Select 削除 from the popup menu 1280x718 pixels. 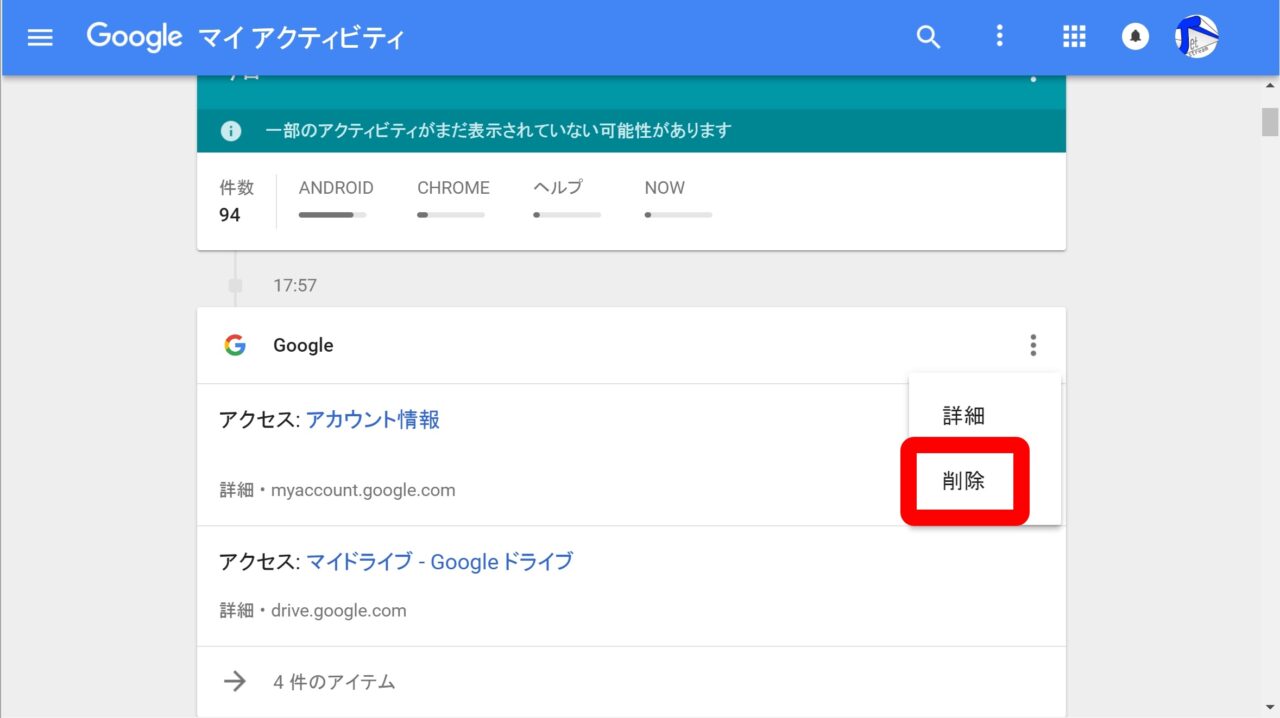[x=963, y=481]
